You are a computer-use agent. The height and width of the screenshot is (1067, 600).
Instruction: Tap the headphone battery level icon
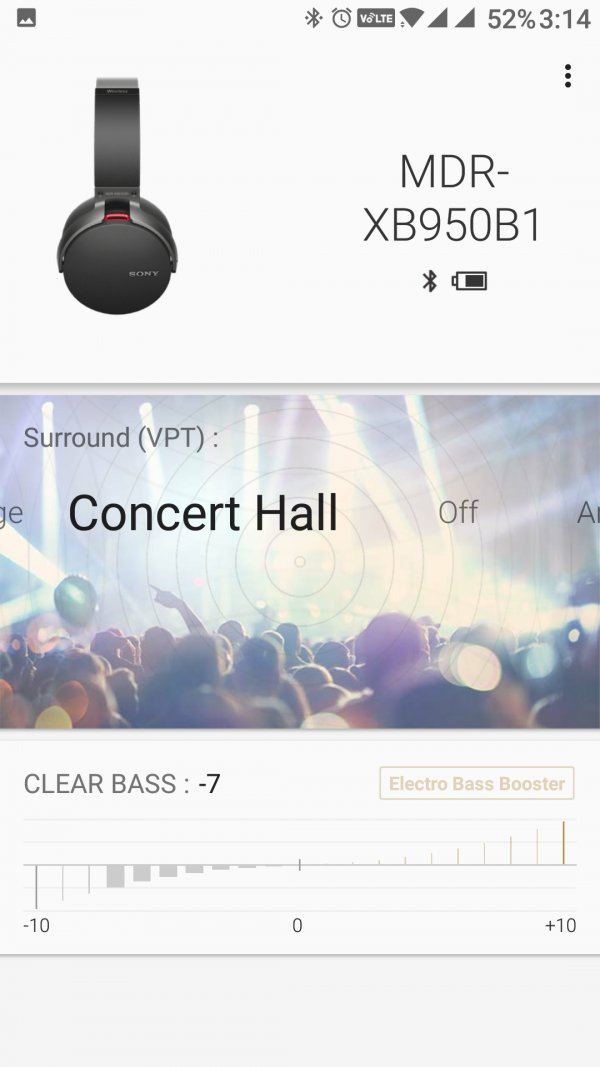click(x=469, y=281)
